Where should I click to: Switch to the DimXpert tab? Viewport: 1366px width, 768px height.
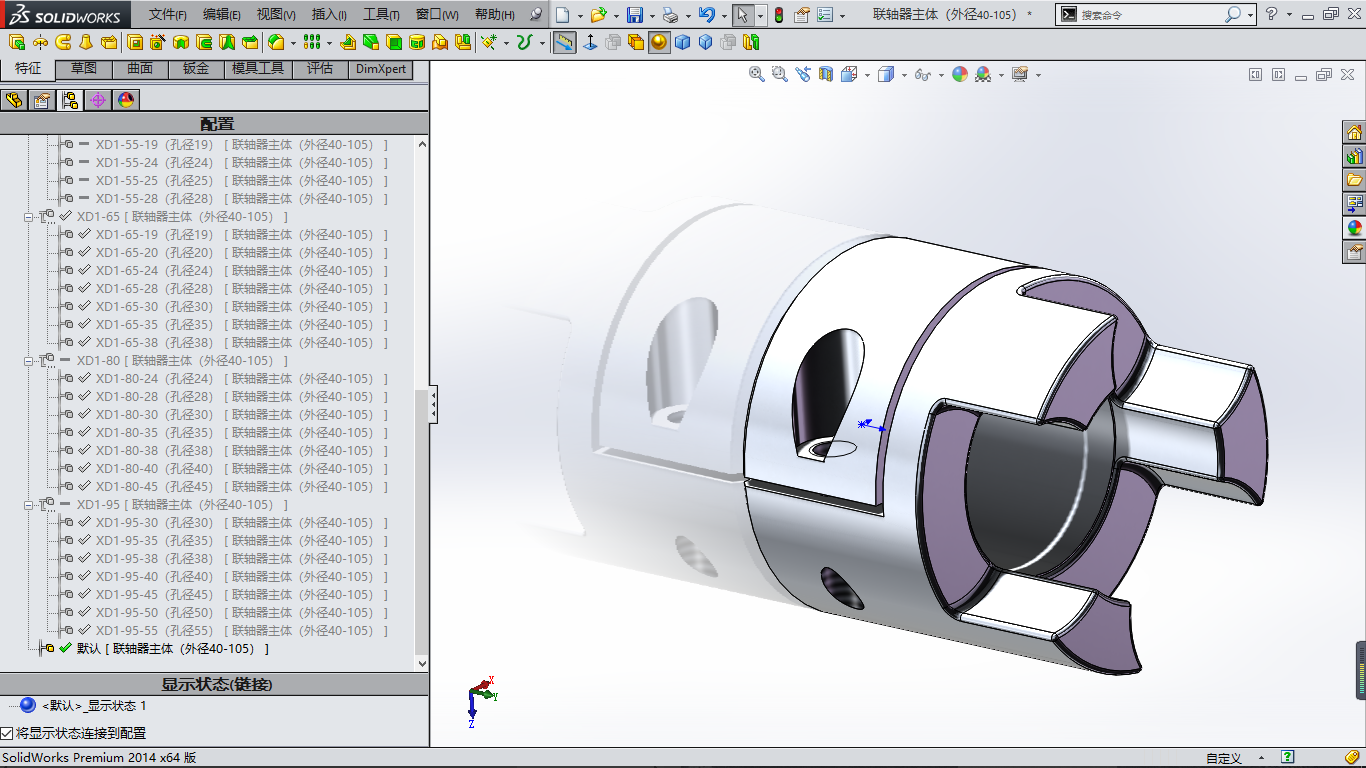click(x=381, y=69)
